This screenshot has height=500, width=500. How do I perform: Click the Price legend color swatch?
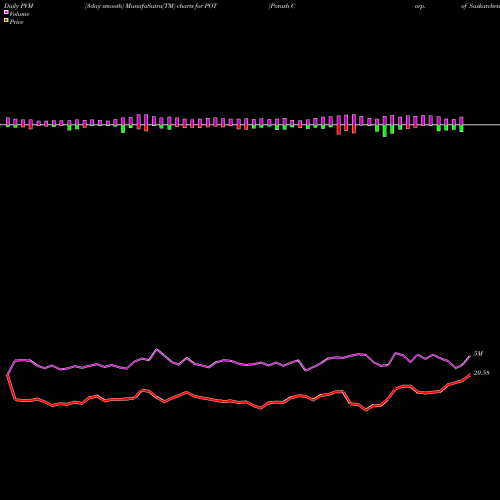point(6,21)
